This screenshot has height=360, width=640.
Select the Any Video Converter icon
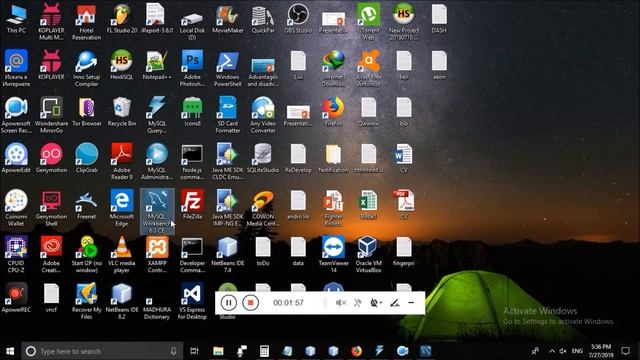coord(263,115)
